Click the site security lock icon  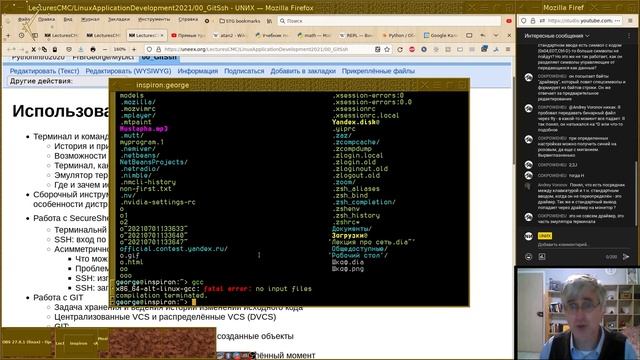click(158, 49)
